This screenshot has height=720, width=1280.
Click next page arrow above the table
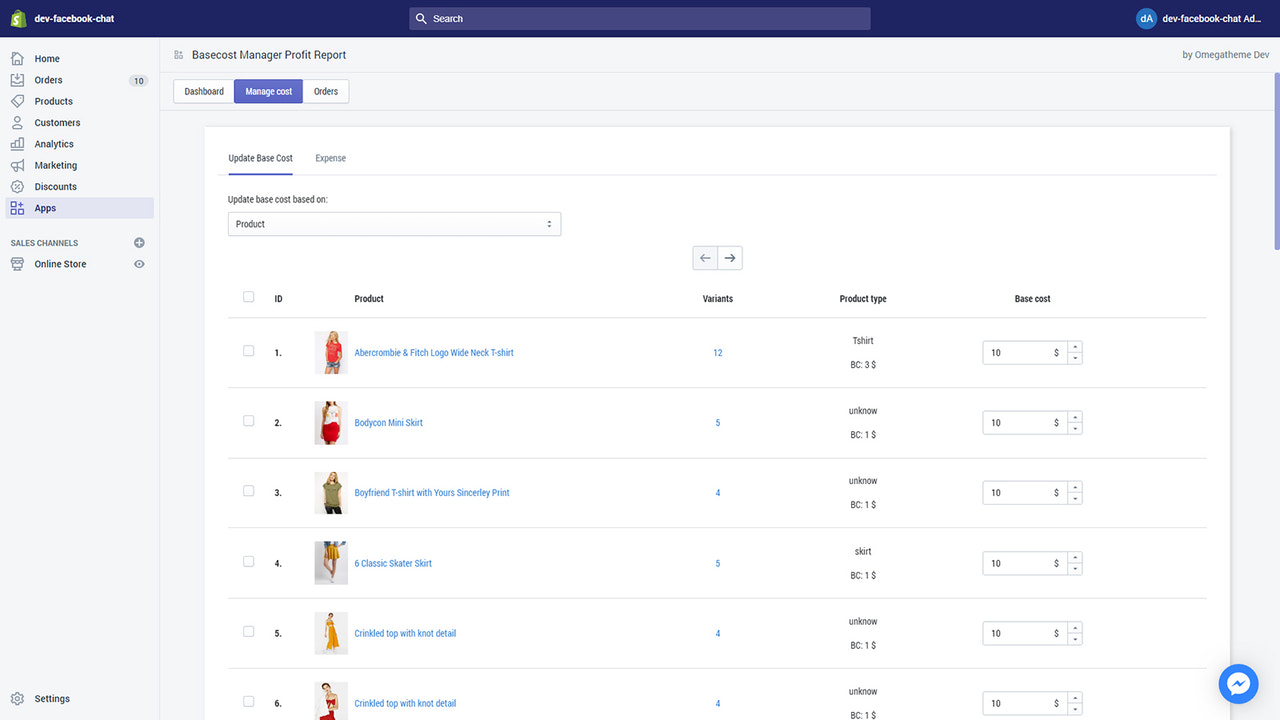click(x=730, y=257)
